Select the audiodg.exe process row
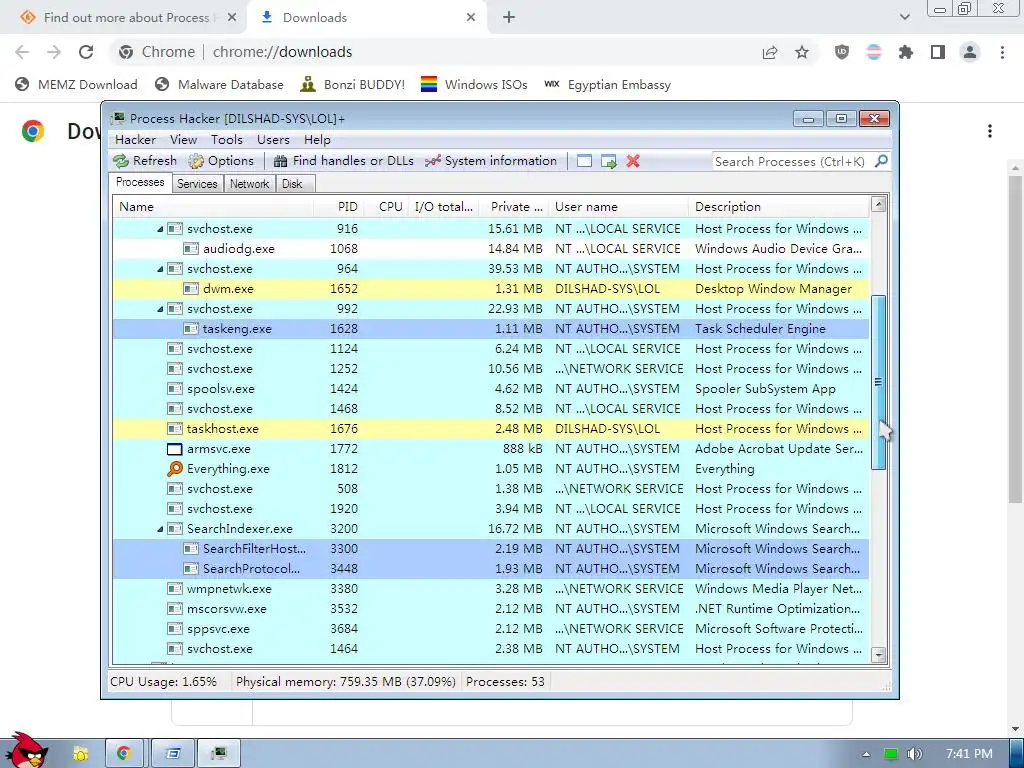The image size is (1024, 768). (491, 249)
